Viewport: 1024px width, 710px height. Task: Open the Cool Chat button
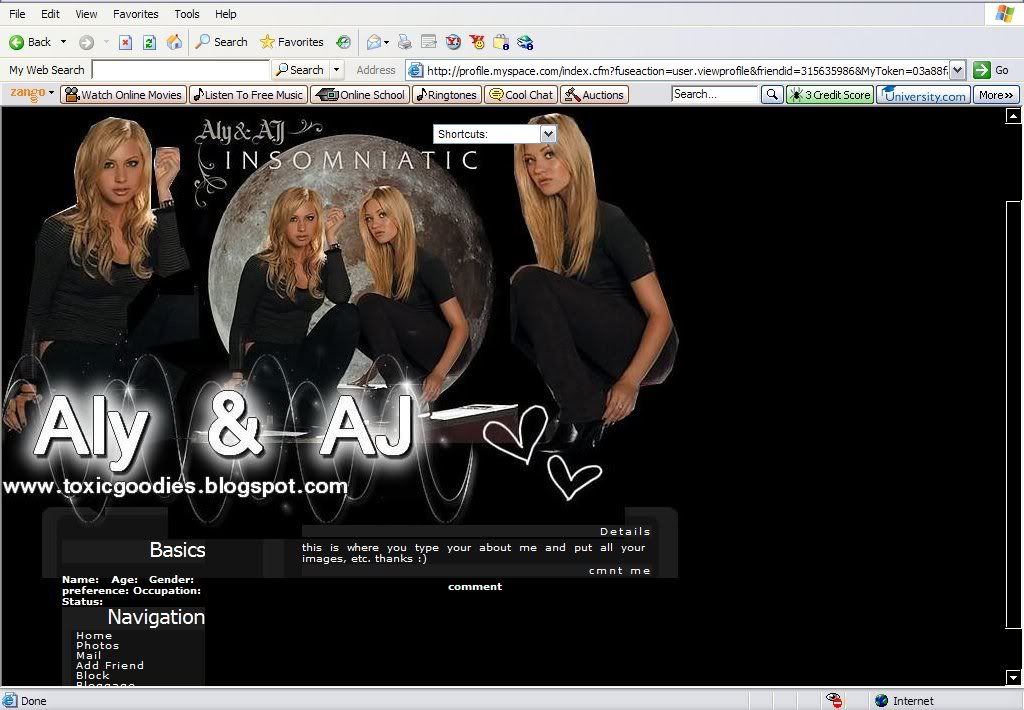tap(521, 95)
